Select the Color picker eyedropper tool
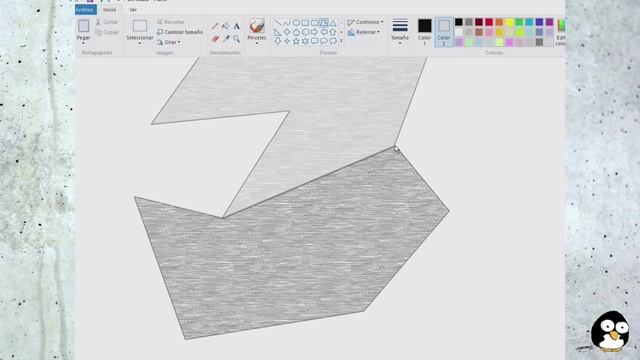 pyautogui.click(x=226, y=39)
